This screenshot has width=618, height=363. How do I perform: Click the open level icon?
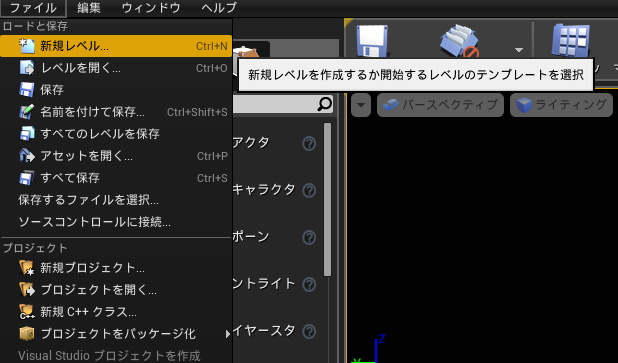point(27,68)
